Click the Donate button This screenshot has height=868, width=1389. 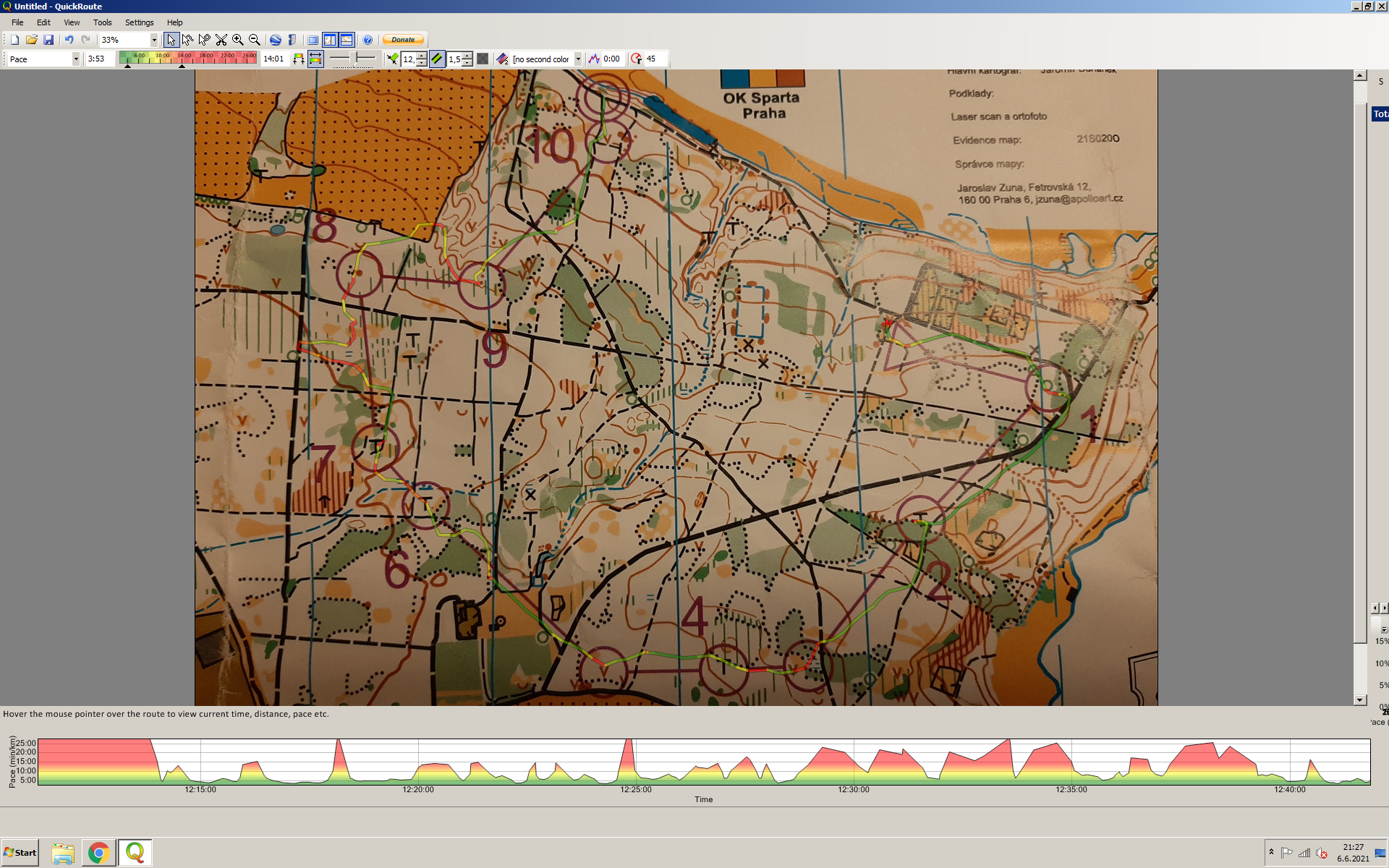coord(403,40)
